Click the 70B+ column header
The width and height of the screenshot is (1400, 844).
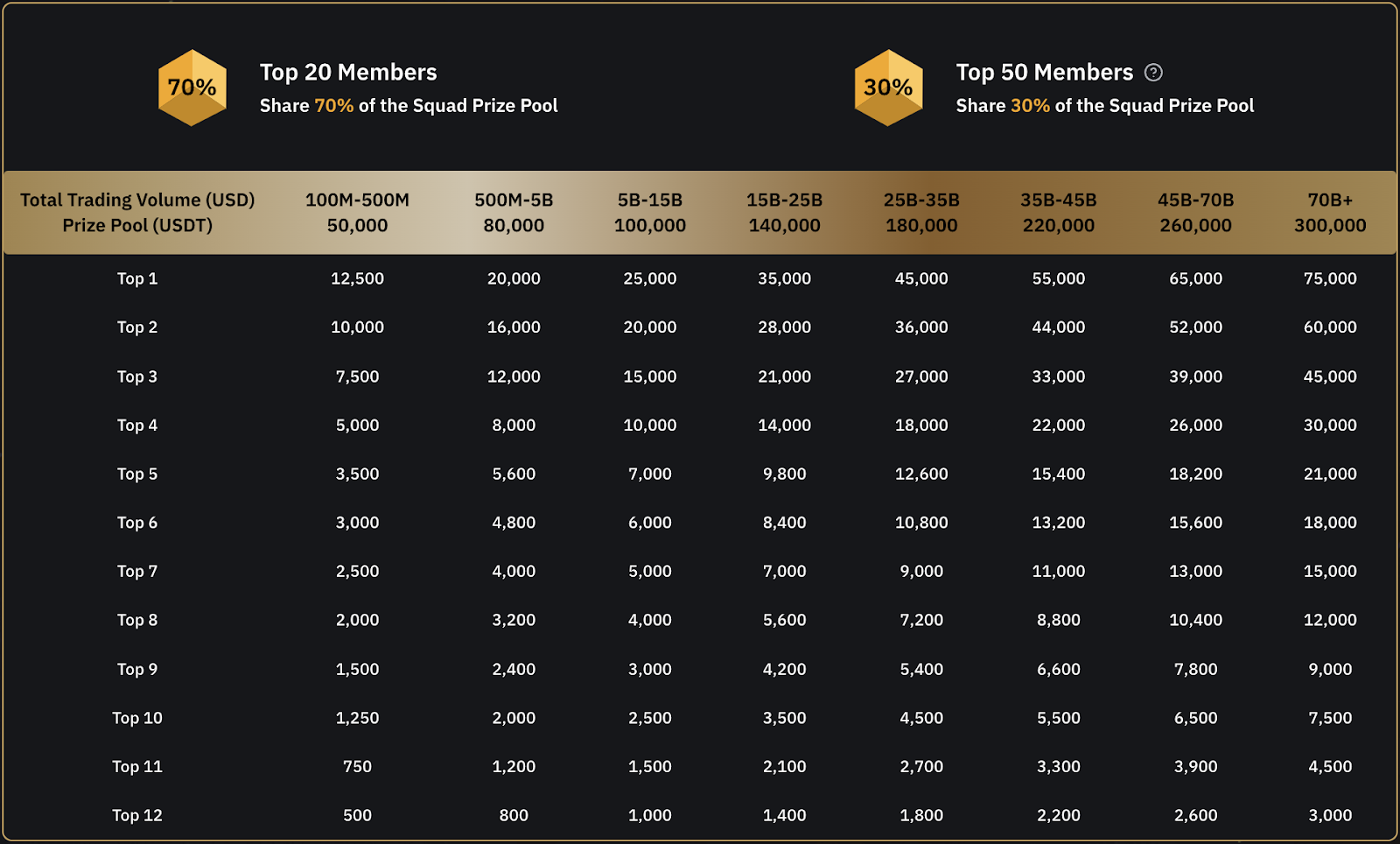1330,200
